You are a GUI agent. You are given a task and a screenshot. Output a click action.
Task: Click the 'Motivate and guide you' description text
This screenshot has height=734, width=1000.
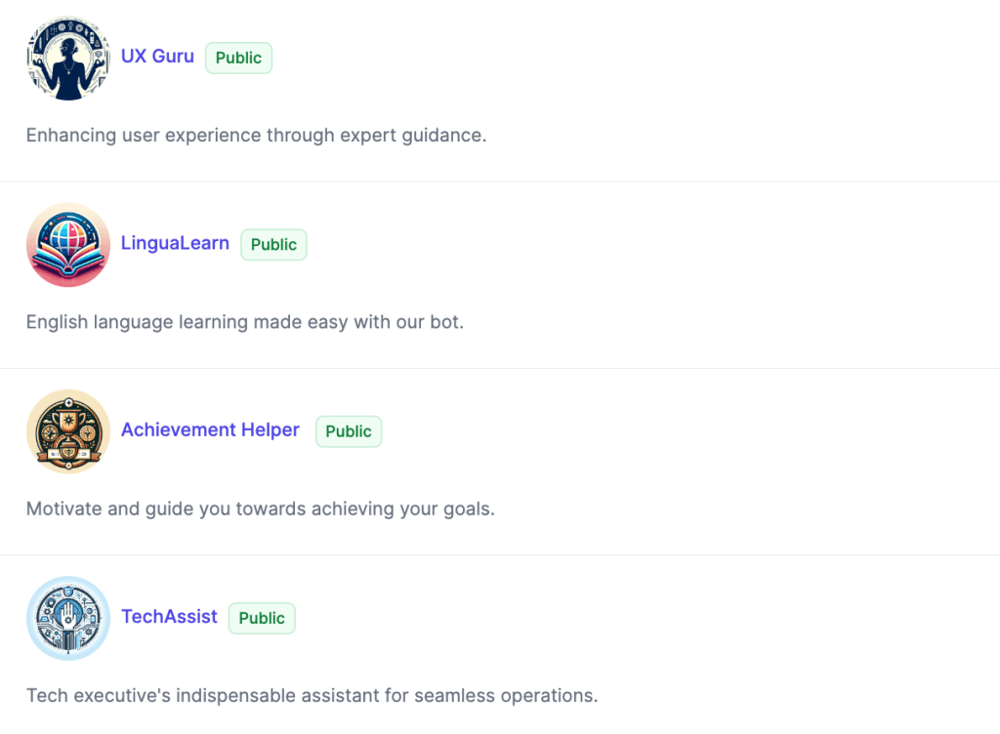click(x=260, y=509)
